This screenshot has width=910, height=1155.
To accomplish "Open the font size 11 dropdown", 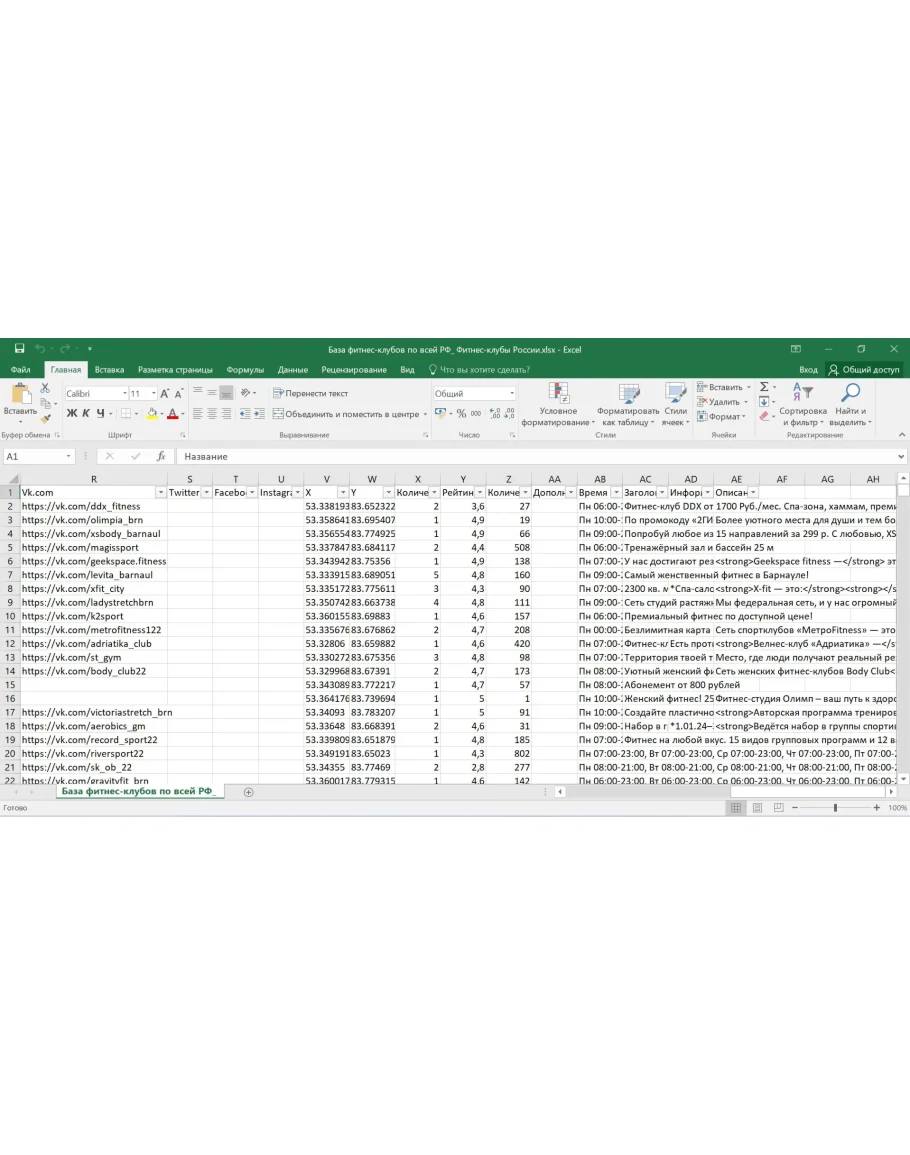I will [x=153, y=393].
